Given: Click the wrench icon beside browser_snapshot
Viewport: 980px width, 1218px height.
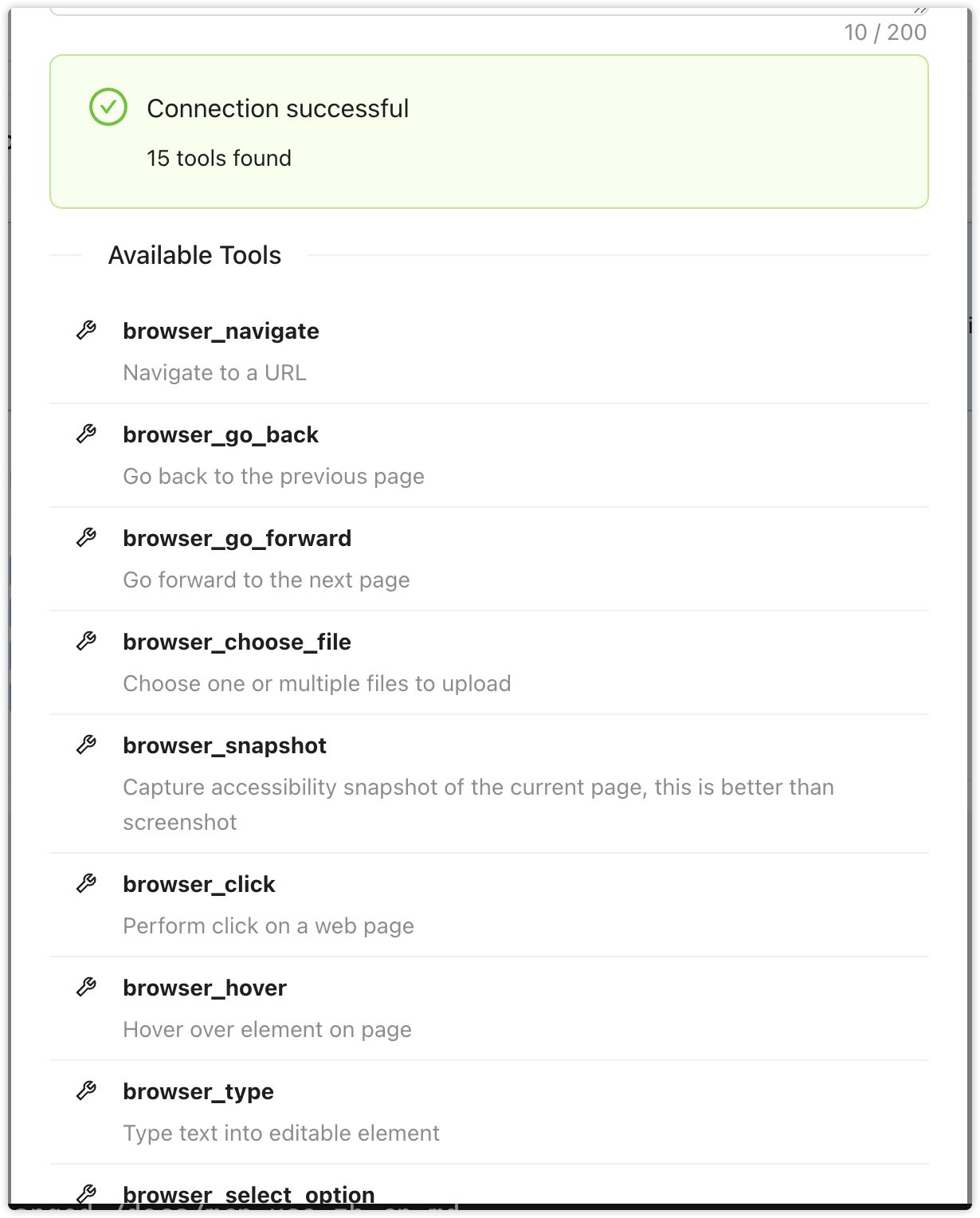Looking at the screenshot, I should pos(86,745).
